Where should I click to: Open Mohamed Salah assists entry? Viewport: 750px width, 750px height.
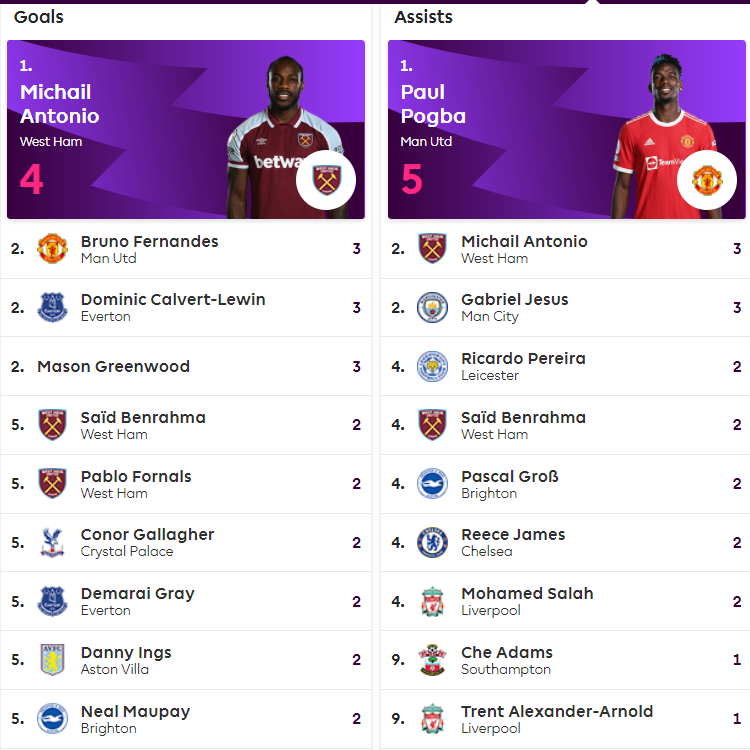point(566,601)
